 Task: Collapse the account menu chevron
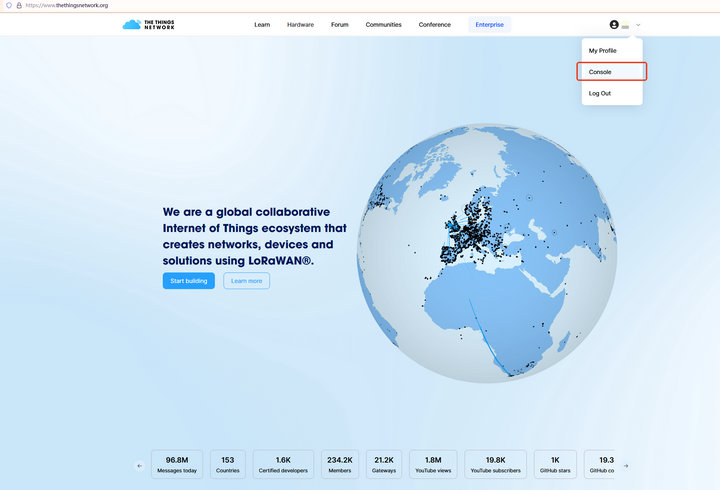coord(638,24)
